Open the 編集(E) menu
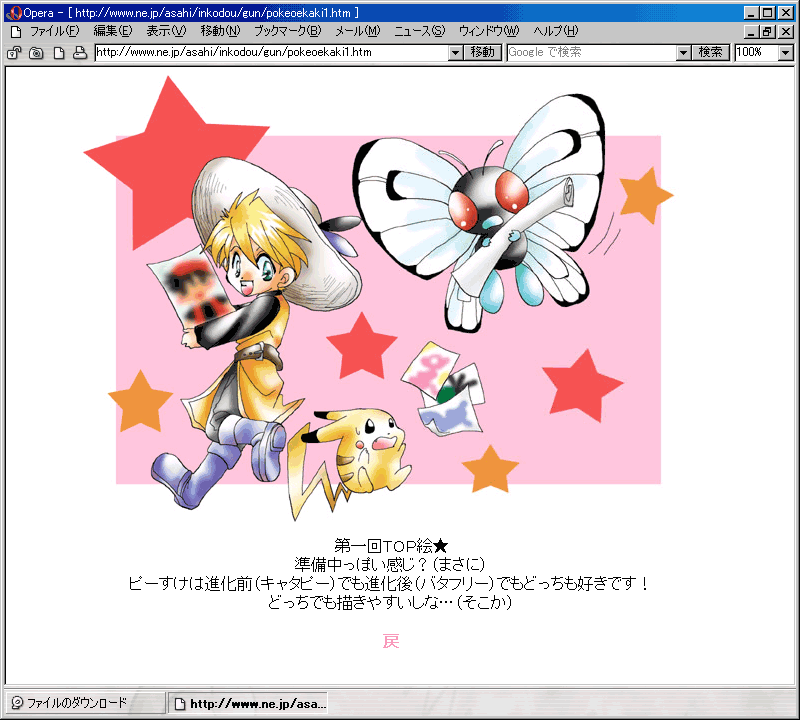 tap(113, 31)
